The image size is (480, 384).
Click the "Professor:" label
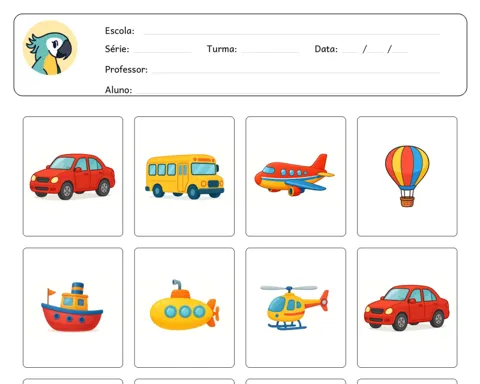point(126,69)
